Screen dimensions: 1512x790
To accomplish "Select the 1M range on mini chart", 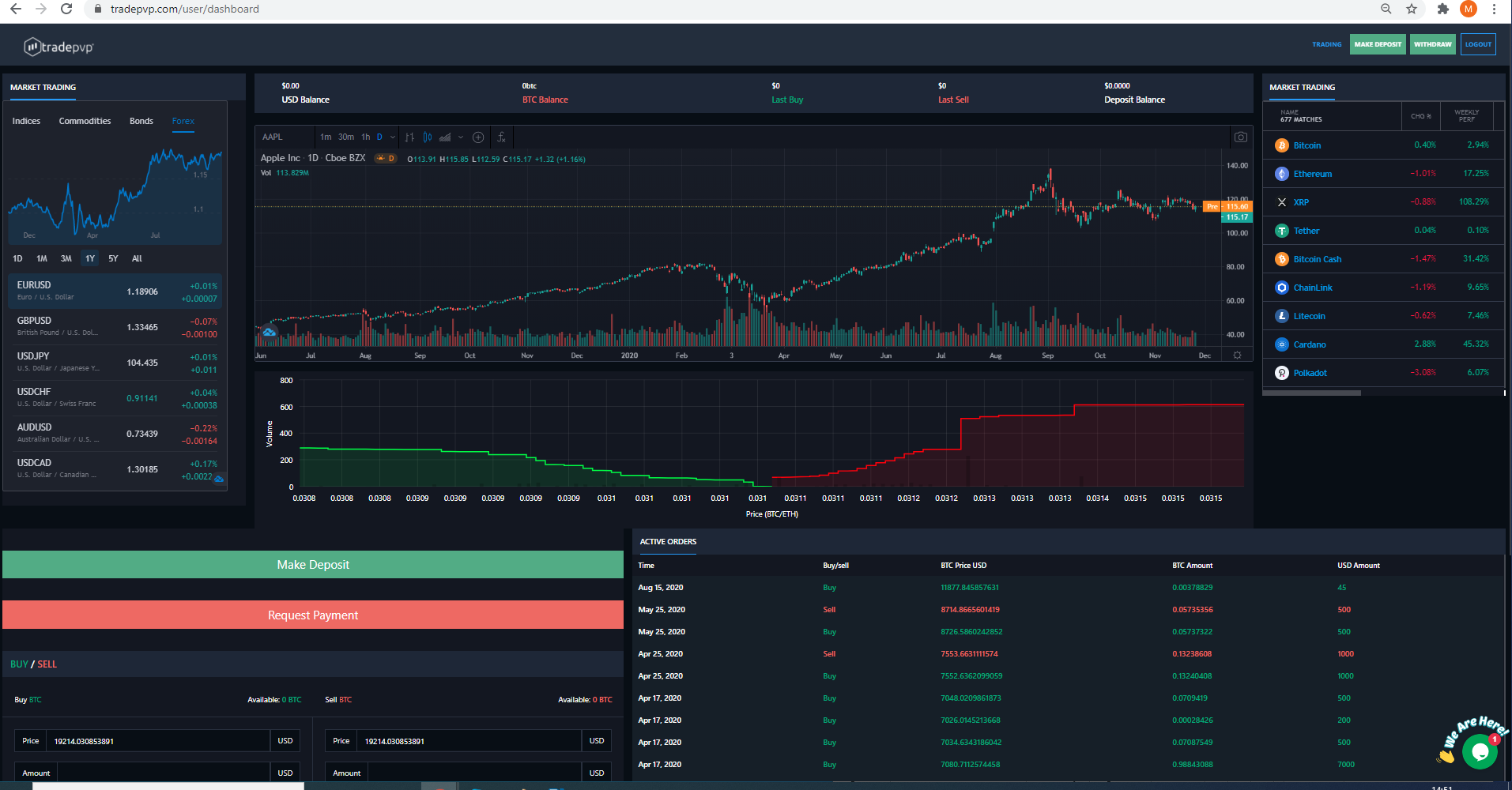I will (x=42, y=258).
